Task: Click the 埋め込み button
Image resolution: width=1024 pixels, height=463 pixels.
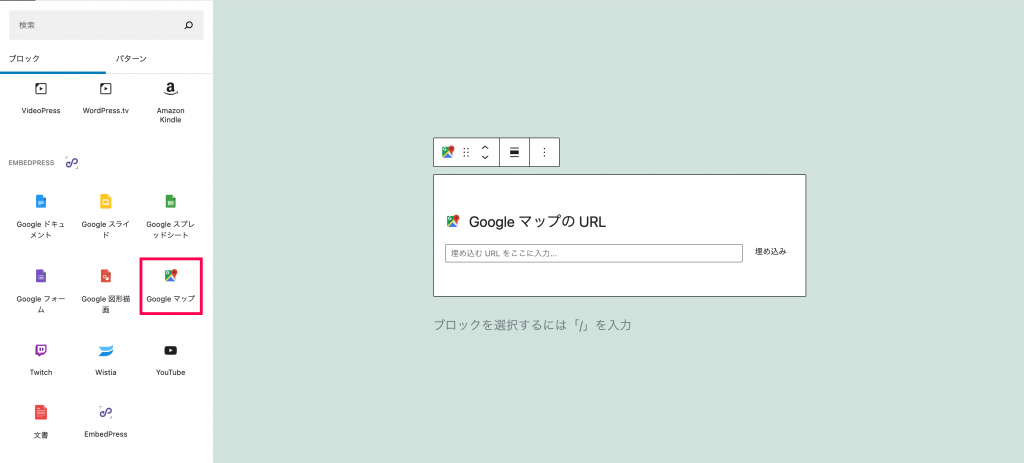Action: pyautogui.click(x=771, y=251)
